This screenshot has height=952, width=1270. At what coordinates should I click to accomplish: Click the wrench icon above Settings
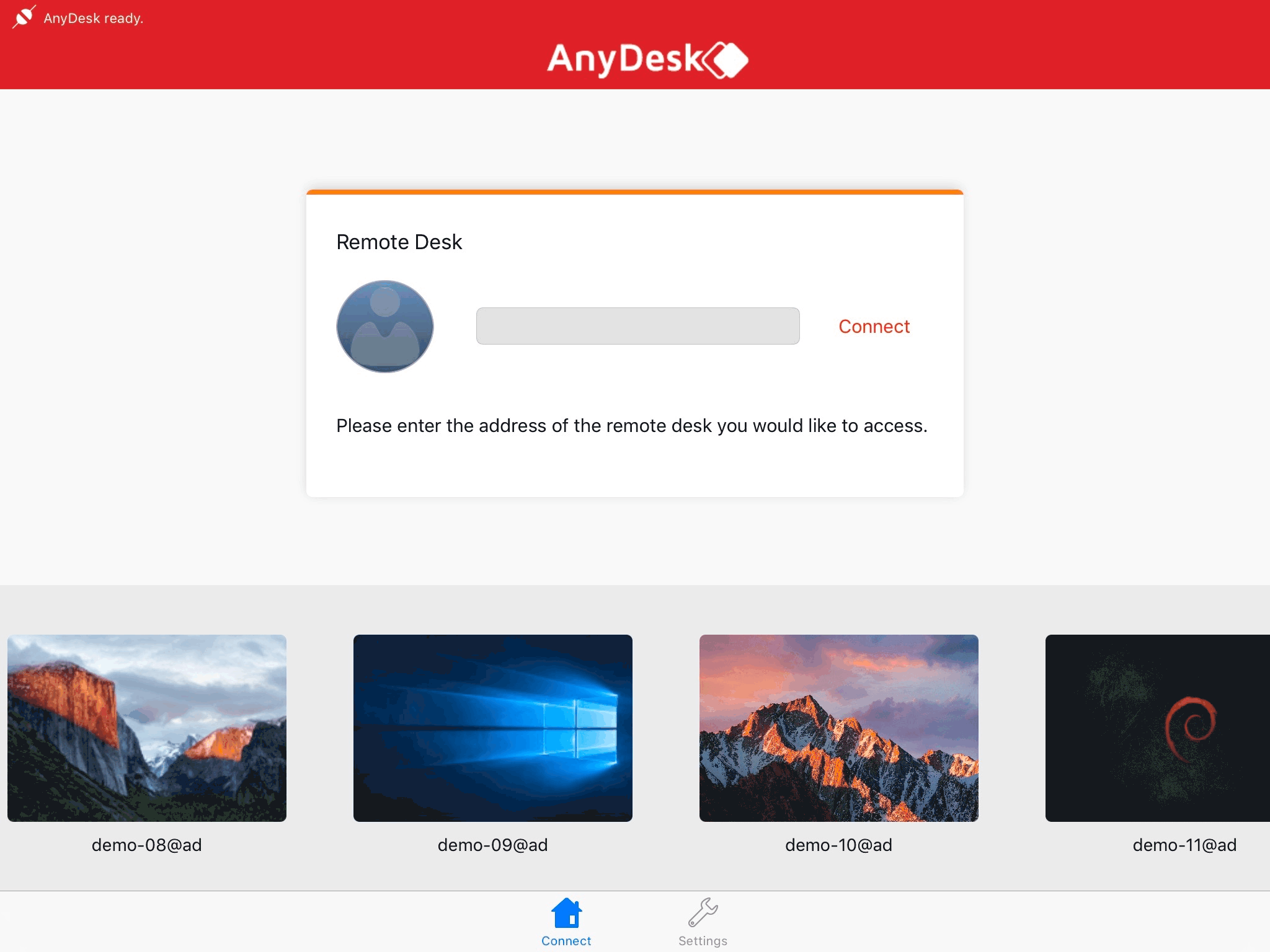703,911
